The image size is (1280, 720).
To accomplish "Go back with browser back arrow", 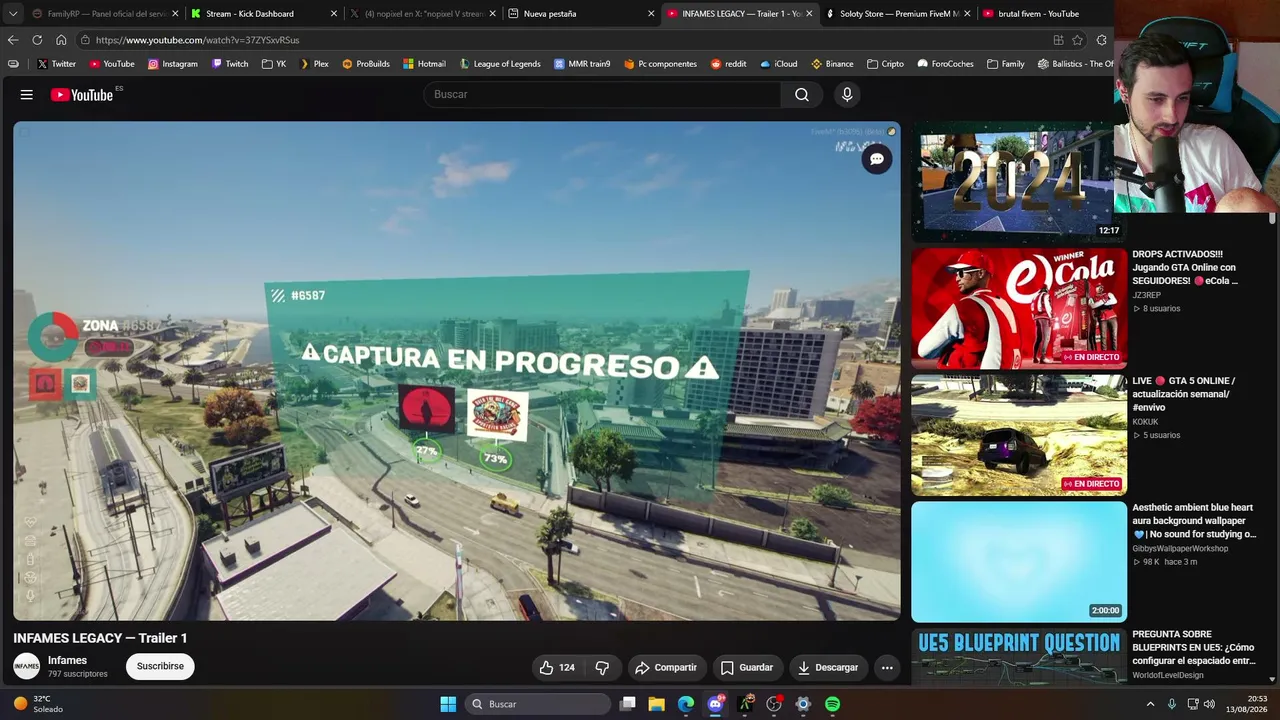I will click(12, 40).
